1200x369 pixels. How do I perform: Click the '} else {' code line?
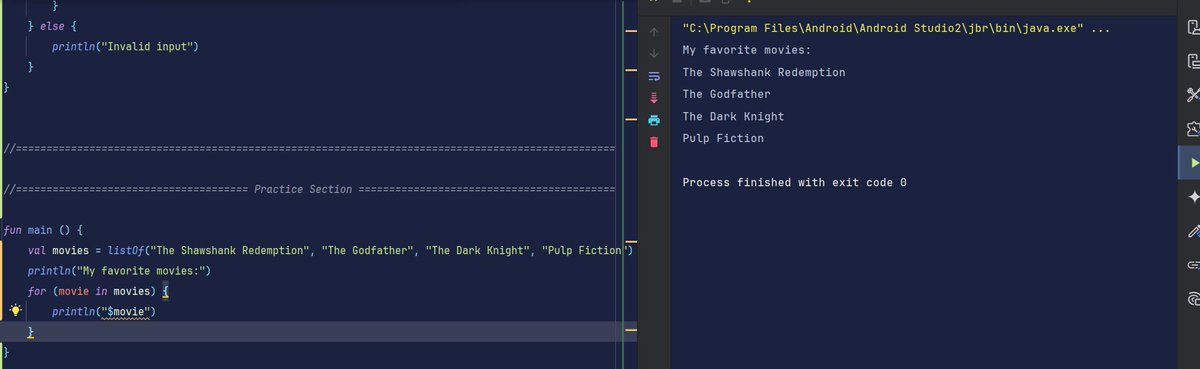[x=53, y=27]
